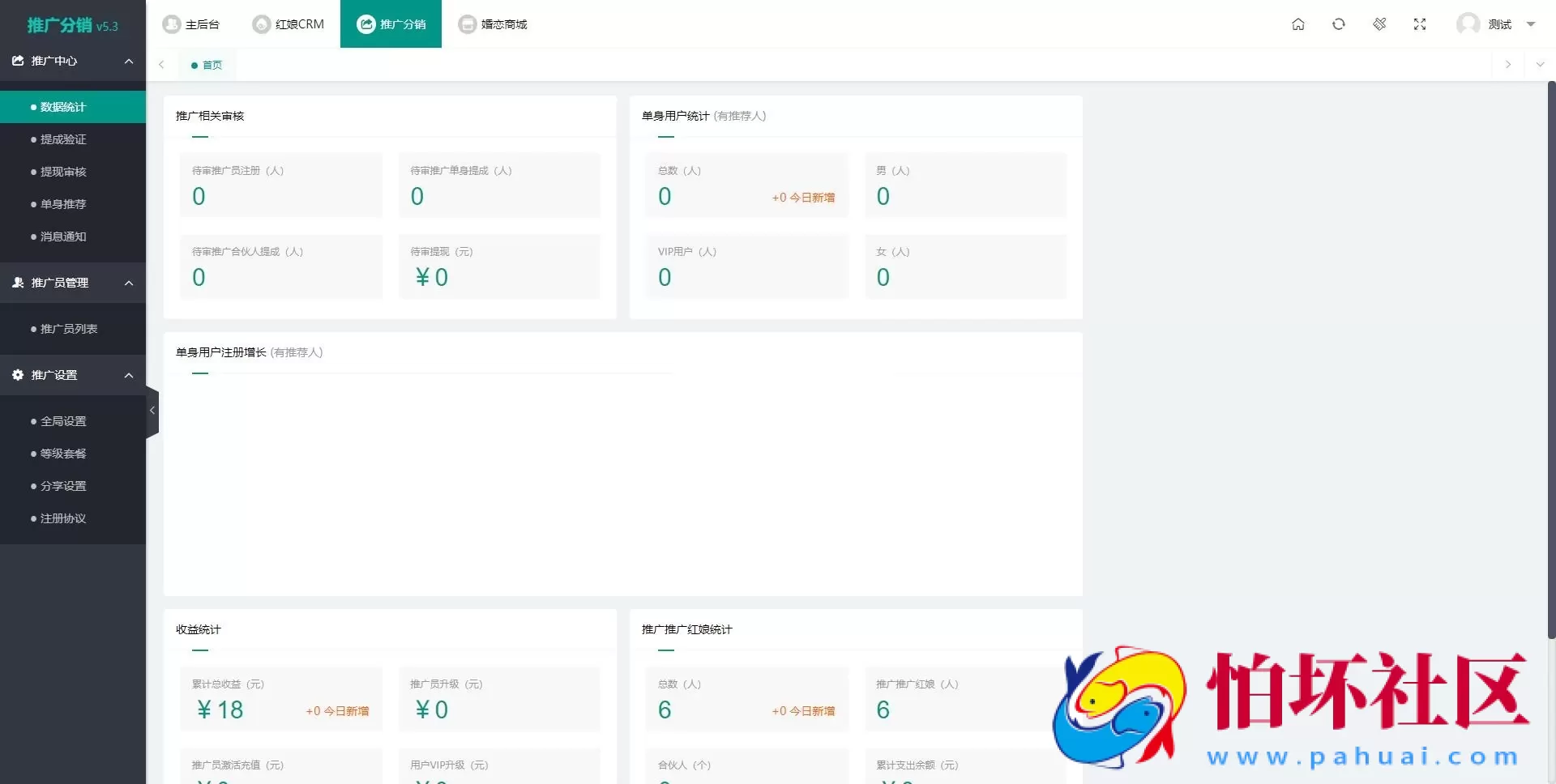
Task: Switch to the 婚恋商城 tab
Action: coord(493,24)
